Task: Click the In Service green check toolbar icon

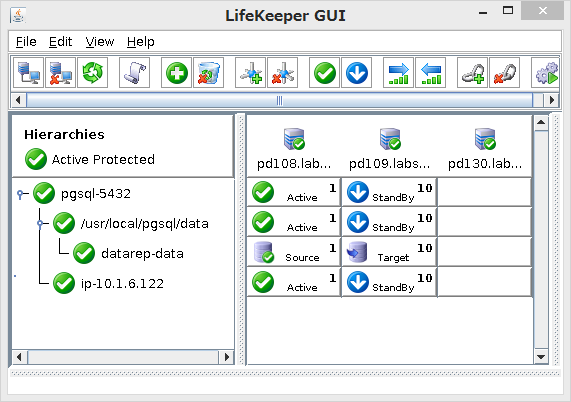Action: (324, 73)
